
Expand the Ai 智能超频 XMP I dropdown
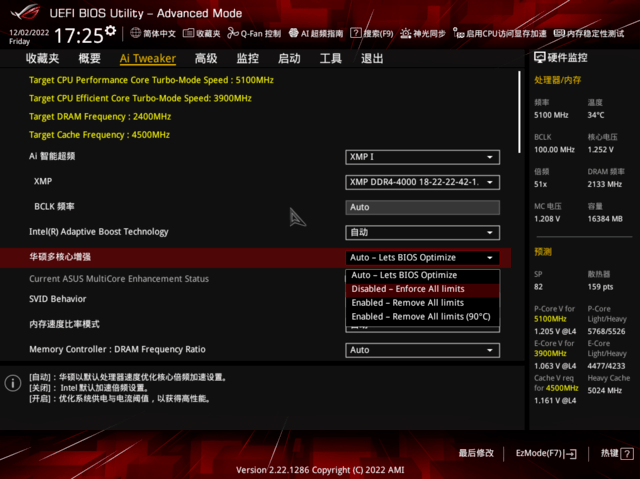[x=422, y=157]
